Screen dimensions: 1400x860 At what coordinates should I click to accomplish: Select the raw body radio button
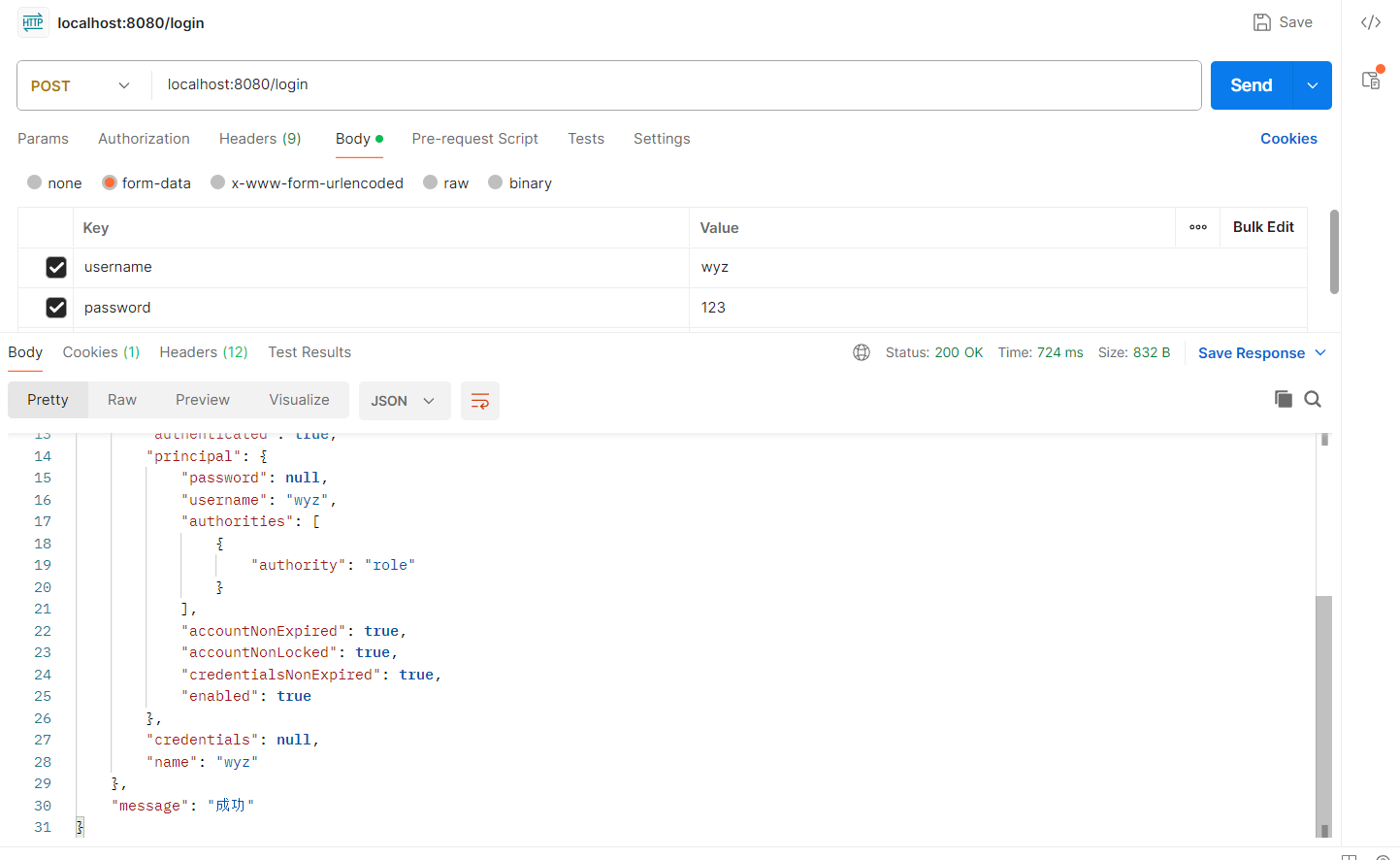(431, 182)
